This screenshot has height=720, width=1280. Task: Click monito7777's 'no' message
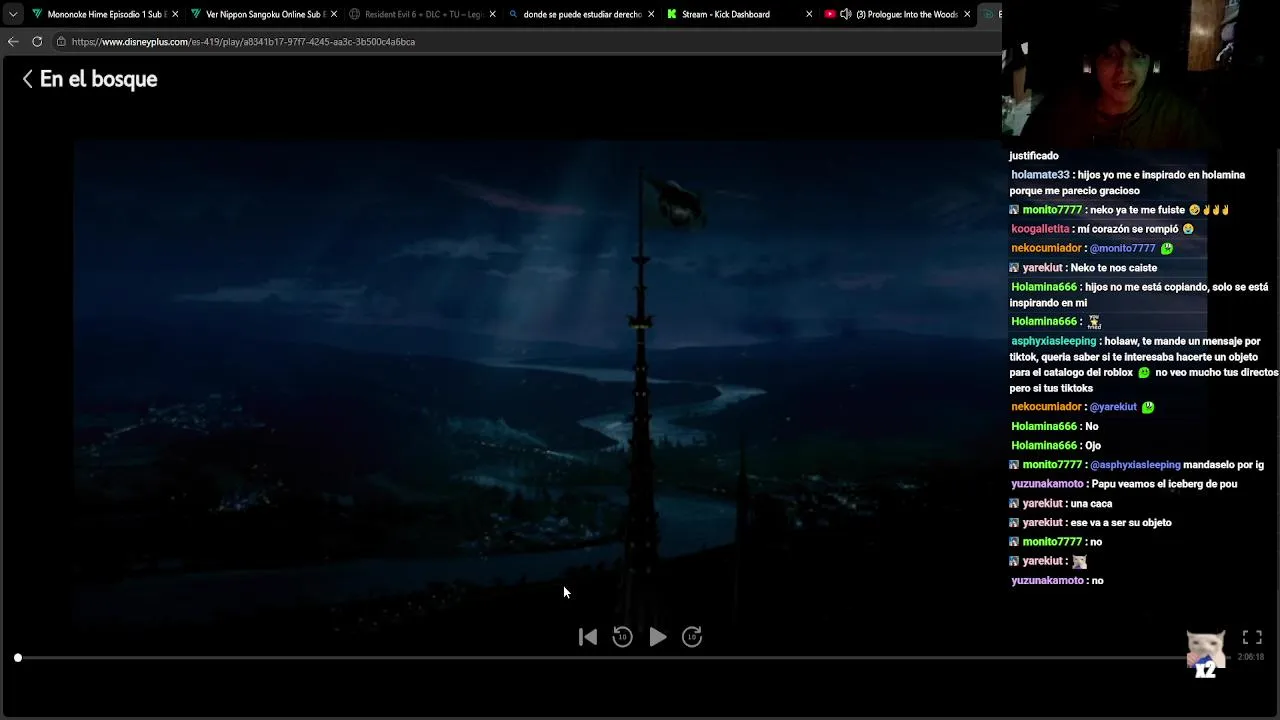(1096, 542)
